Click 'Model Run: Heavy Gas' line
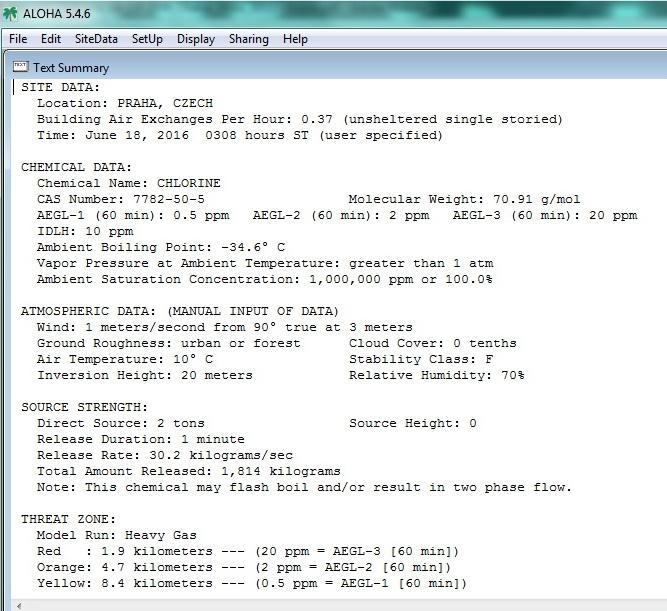The height and width of the screenshot is (611, 667). tap(117, 535)
